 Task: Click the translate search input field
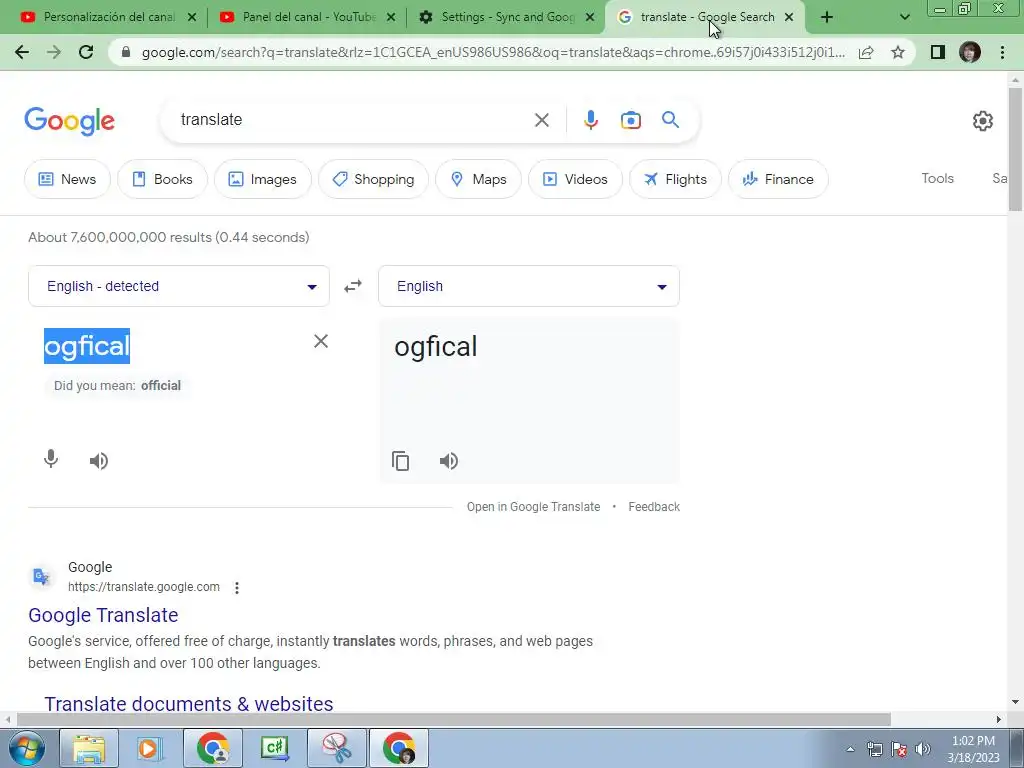click(353, 120)
